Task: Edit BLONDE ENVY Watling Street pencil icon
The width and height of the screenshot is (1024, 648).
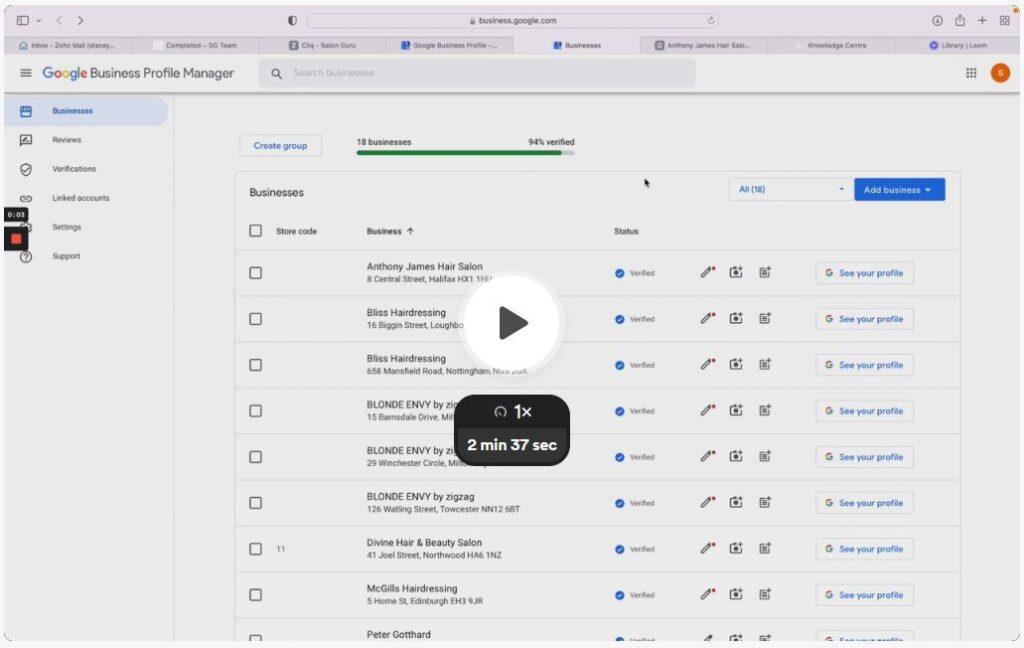Action: [x=707, y=502]
